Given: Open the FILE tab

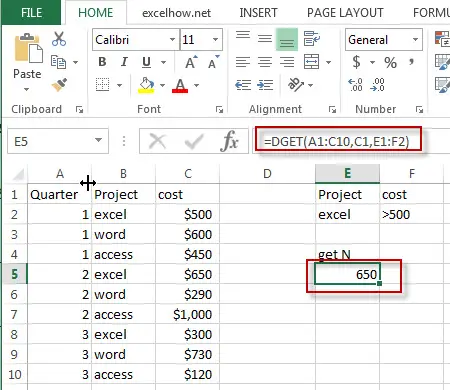Looking at the screenshot, I should click(31, 13).
